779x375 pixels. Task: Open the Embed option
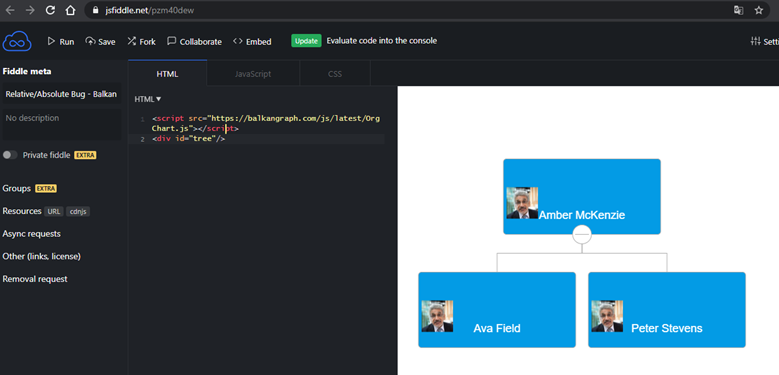[252, 42]
